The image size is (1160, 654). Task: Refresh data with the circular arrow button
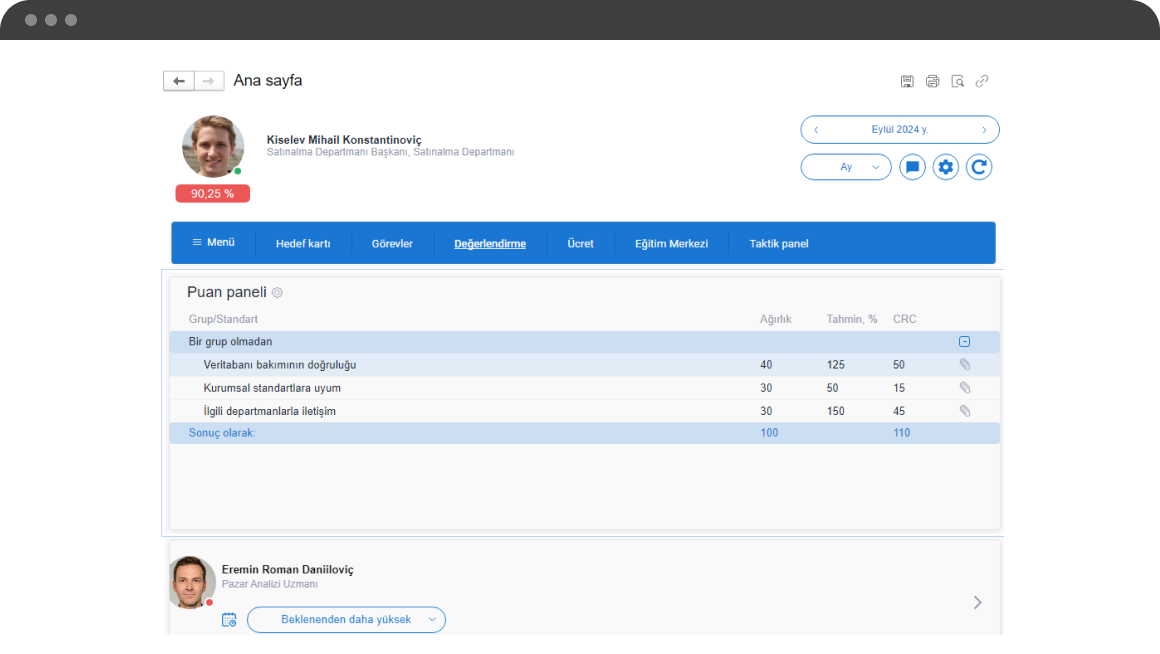[979, 167]
